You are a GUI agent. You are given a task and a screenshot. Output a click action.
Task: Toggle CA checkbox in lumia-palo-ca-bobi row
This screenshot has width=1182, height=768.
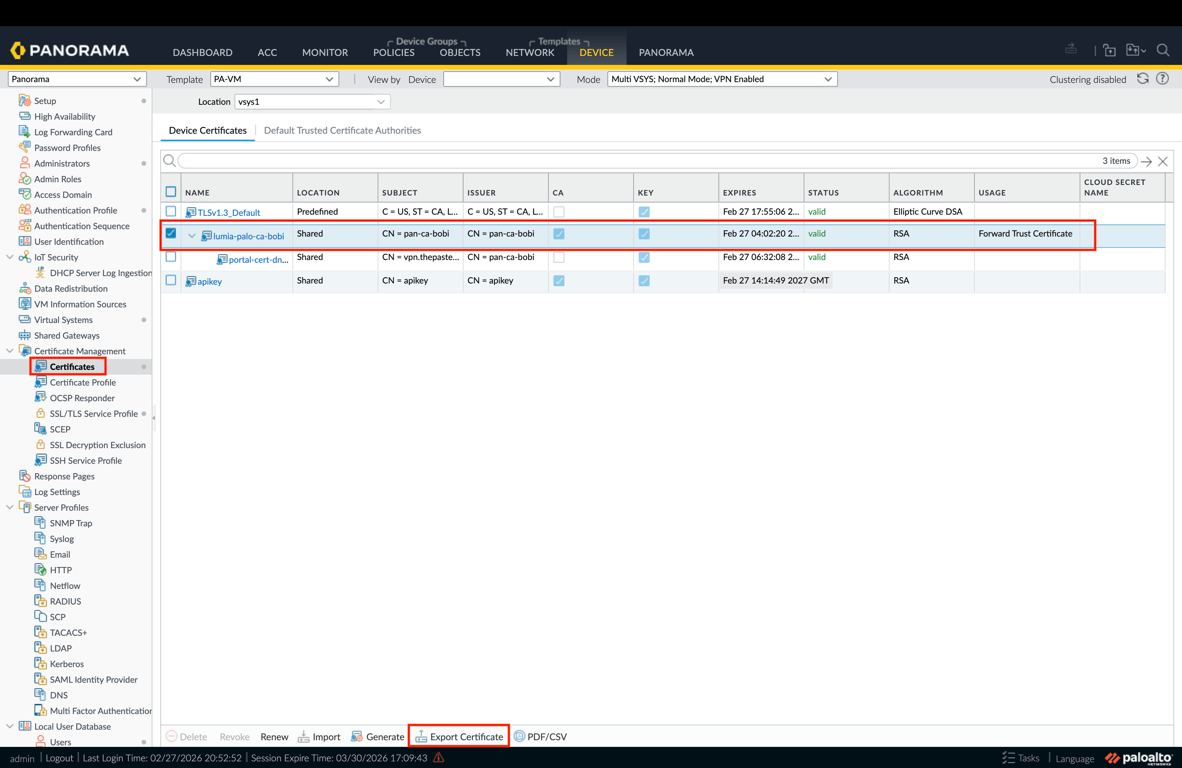pos(559,234)
